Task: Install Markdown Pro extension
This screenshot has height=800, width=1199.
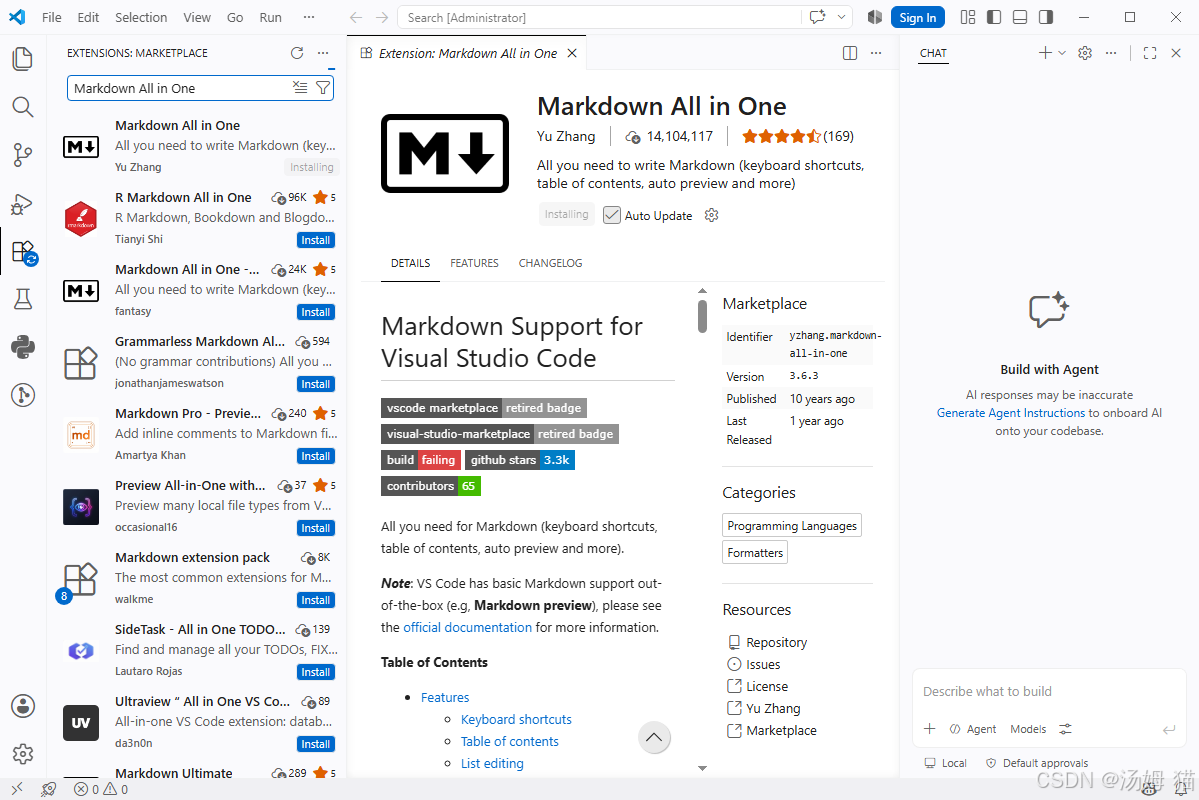Action: click(315, 456)
